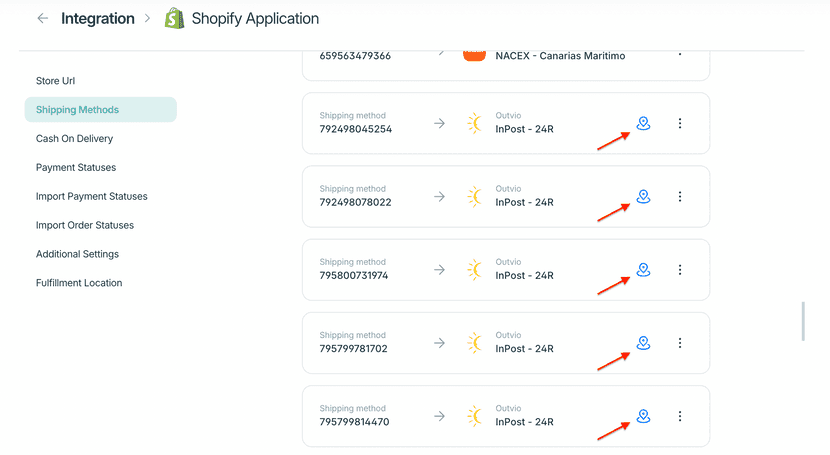Select Cash On Delivery in sidebar
830x455 pixels.
(74, 139)
